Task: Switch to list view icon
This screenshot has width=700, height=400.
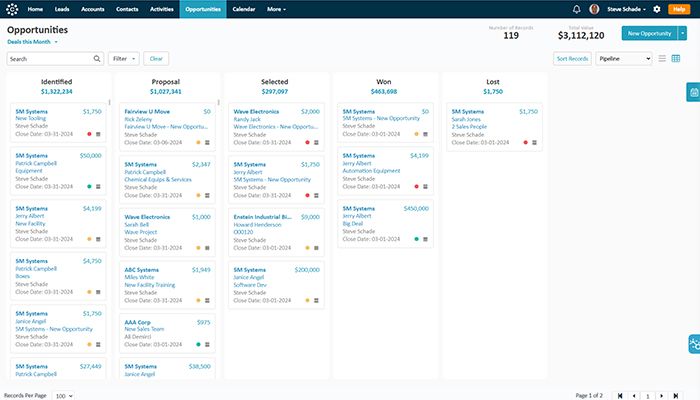Action: point(661,59)
